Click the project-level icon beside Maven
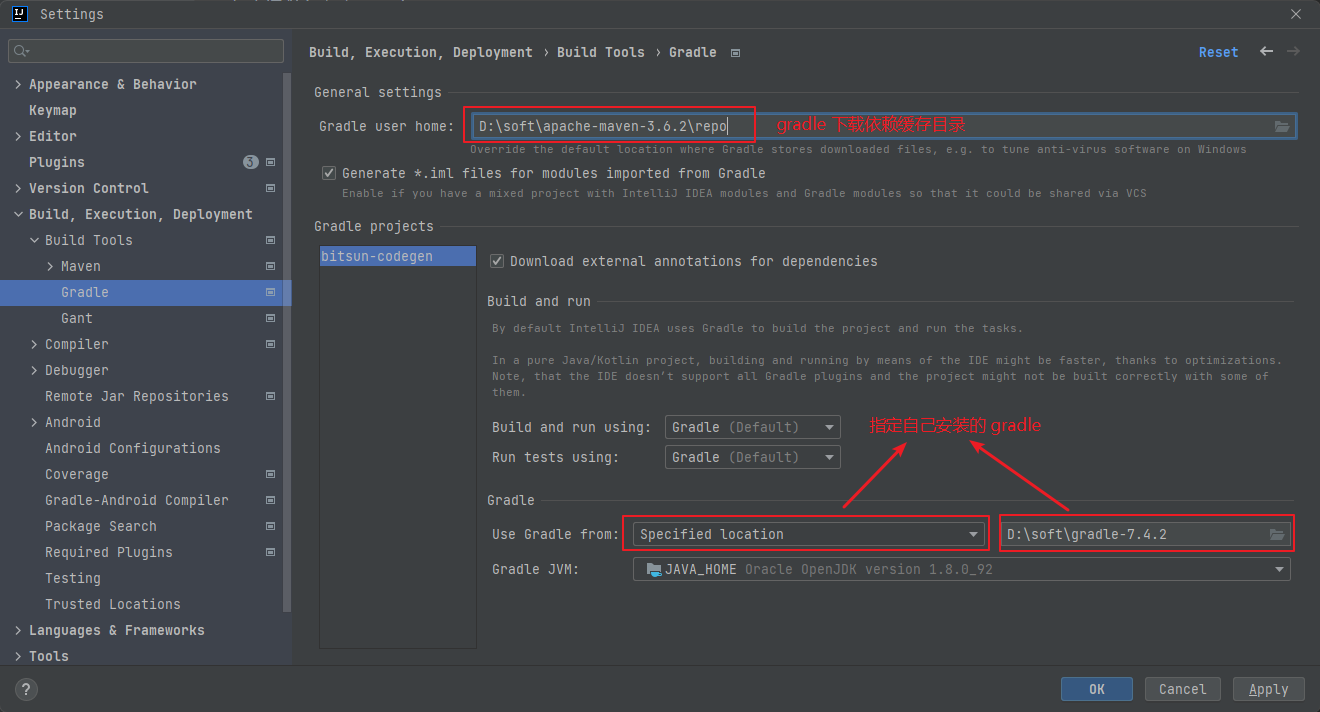Screen dimensions: 1320x712 [270, 266]
